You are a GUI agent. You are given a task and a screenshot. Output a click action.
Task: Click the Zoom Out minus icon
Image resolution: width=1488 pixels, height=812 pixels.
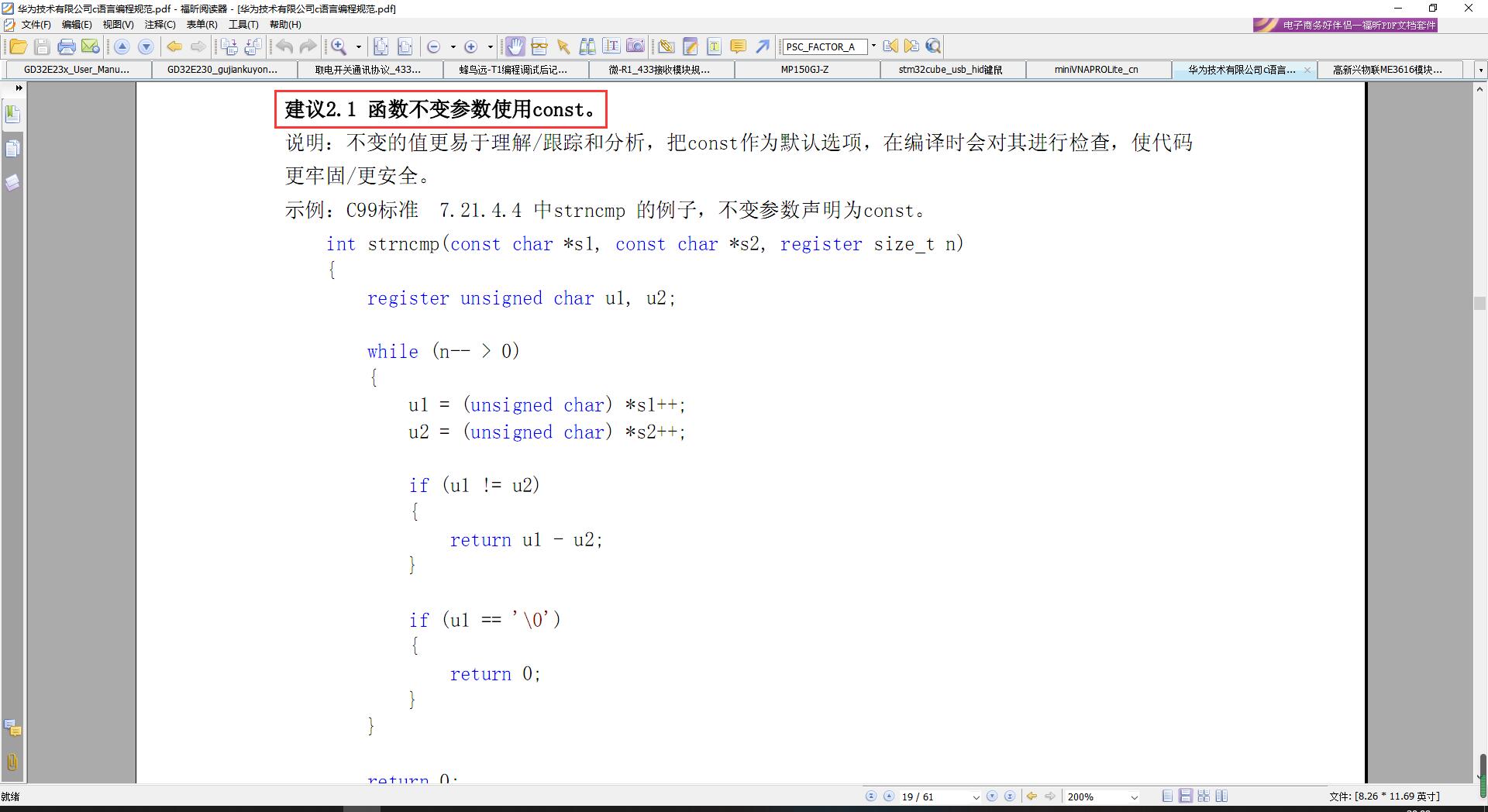(x=434, y=46)
